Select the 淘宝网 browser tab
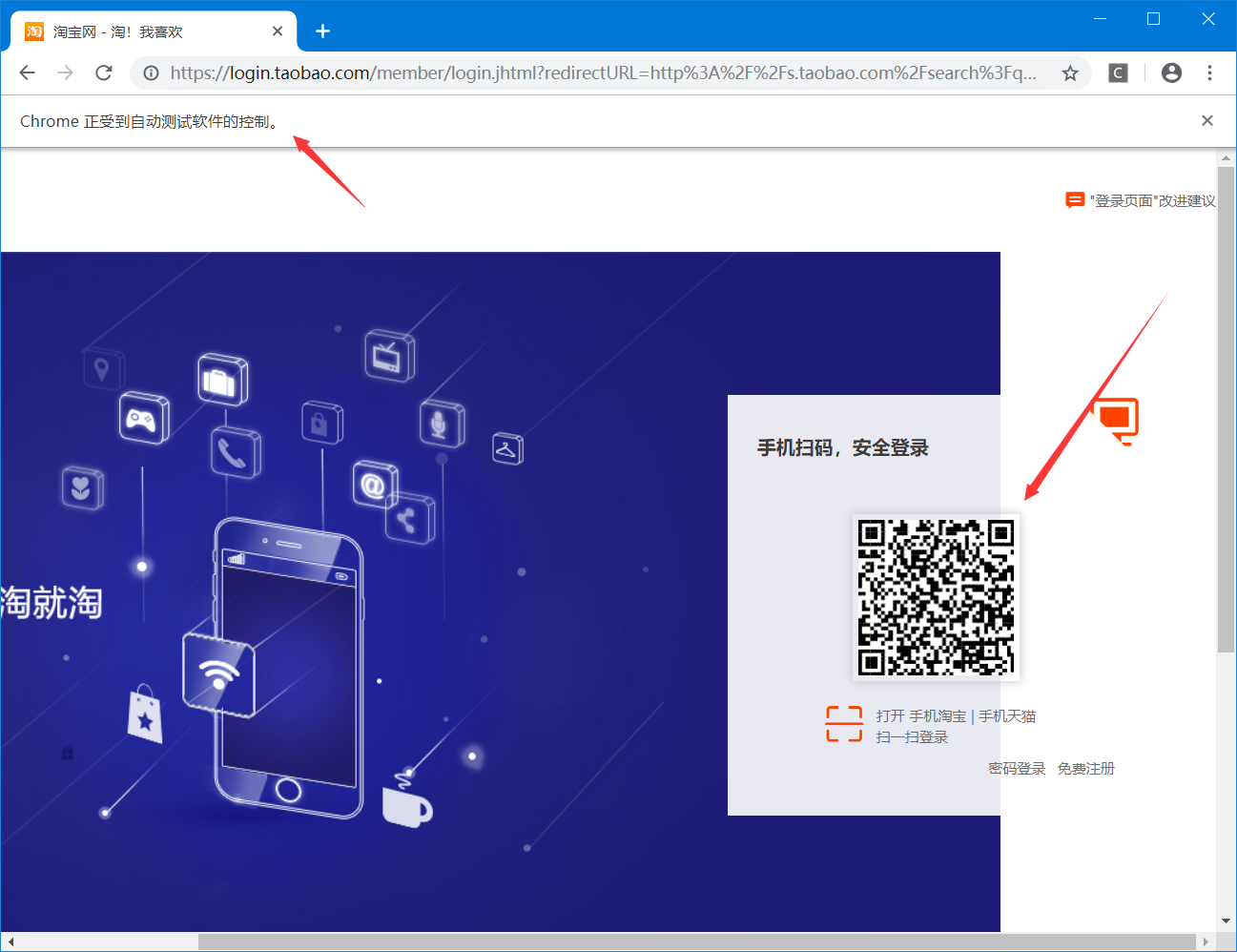This screenshot has width=1237, height=952. tap(143, 31)
